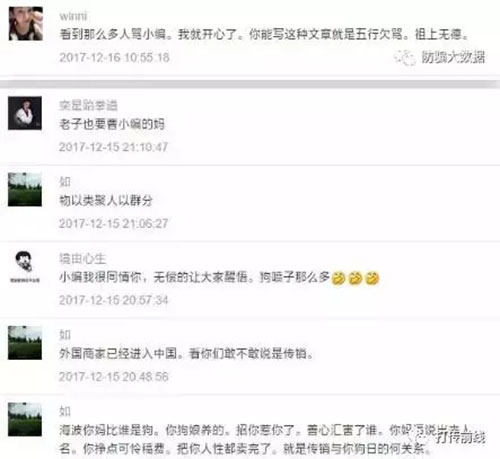This screenshot has height=459, width=500.
Task: Open avatar beside the 外国商家 comment
Action: [25, 343]
